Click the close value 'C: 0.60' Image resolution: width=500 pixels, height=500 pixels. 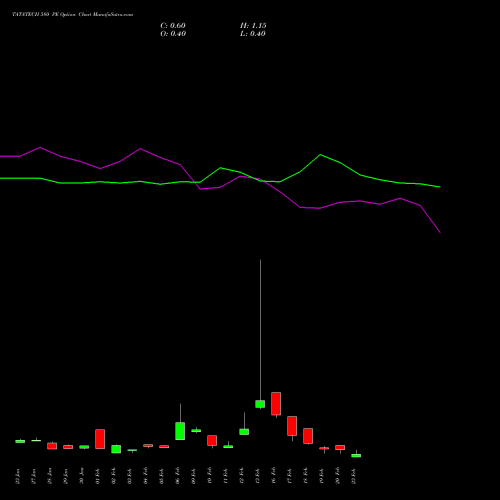point(173,26)
